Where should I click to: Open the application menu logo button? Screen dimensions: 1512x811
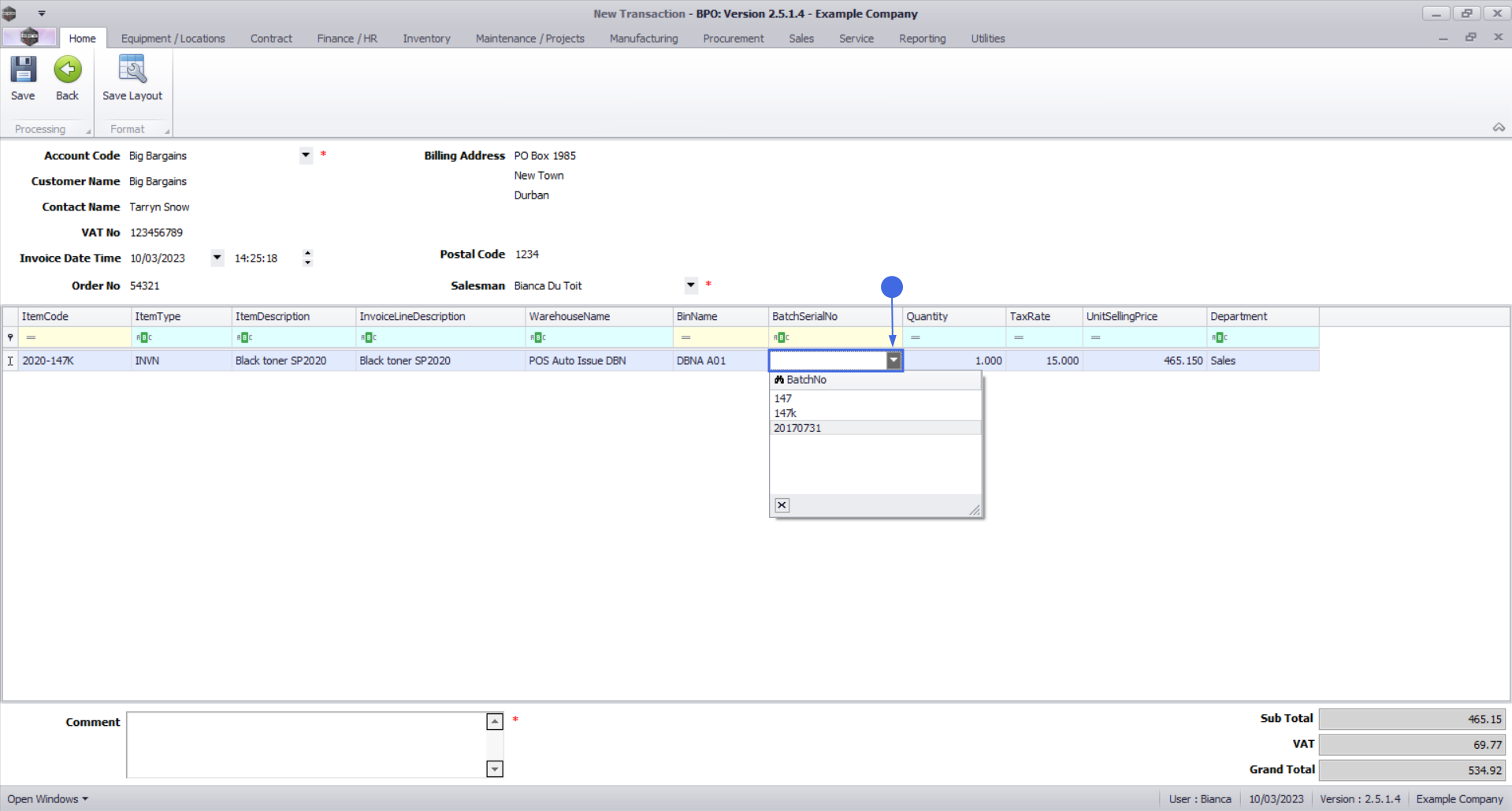pos(29,37)
